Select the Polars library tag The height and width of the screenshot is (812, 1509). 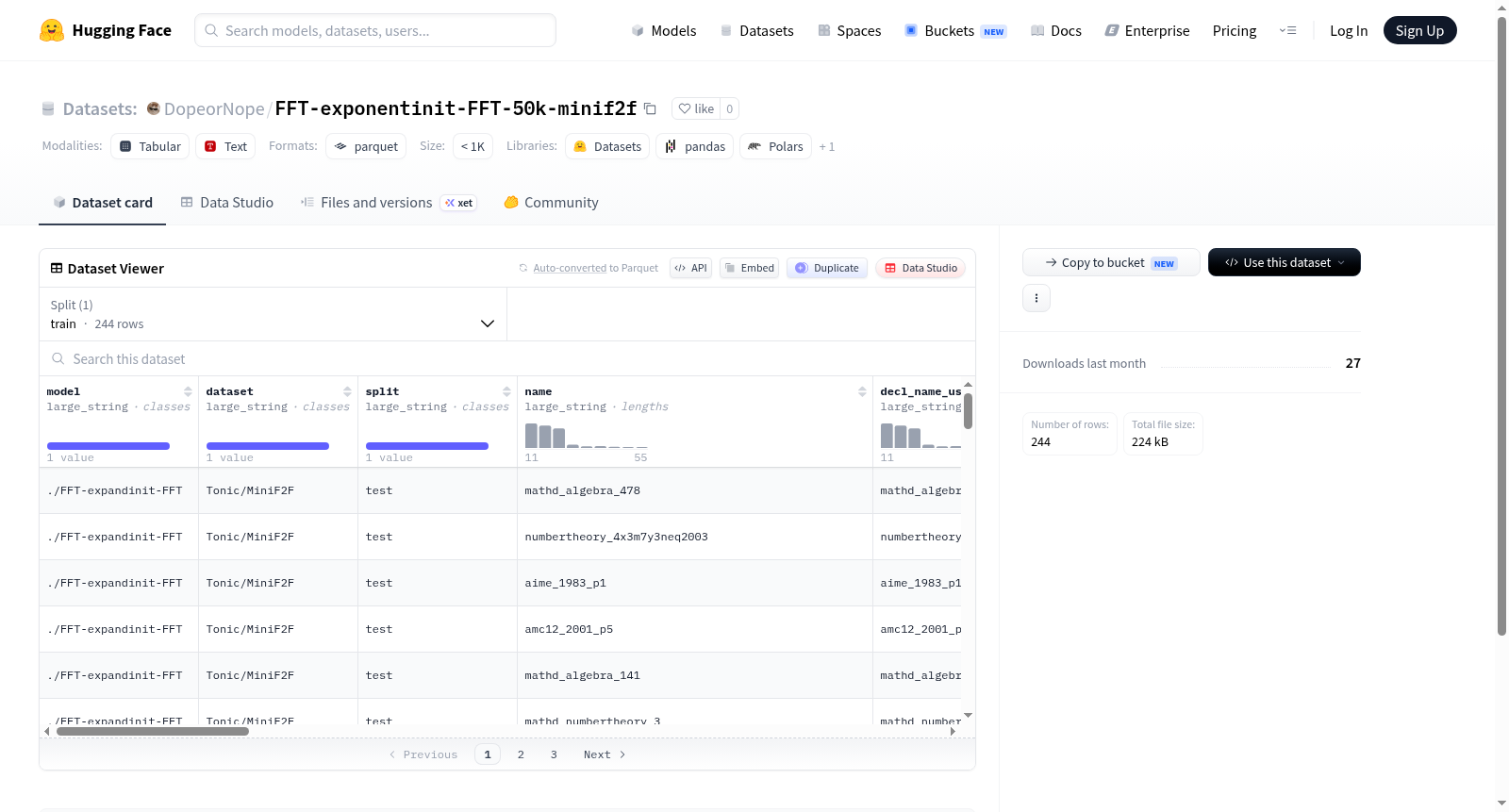click(x=776, y=146)
